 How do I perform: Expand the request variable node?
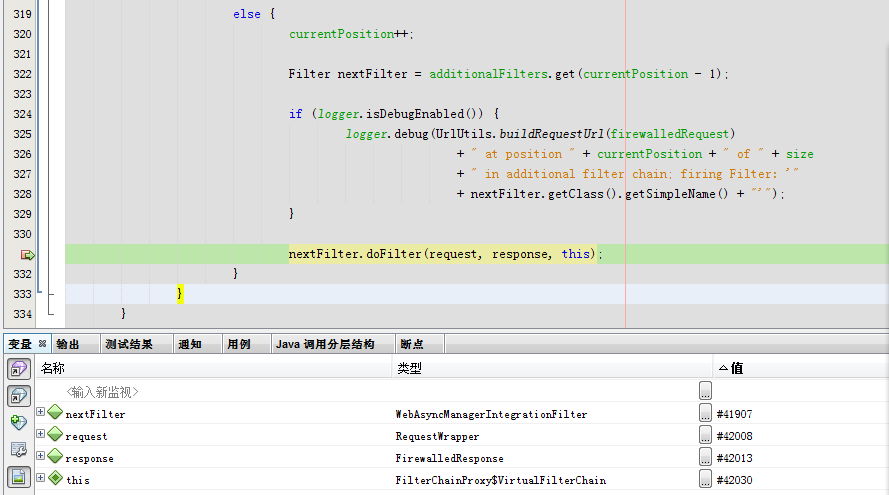(x=40, y=434)
